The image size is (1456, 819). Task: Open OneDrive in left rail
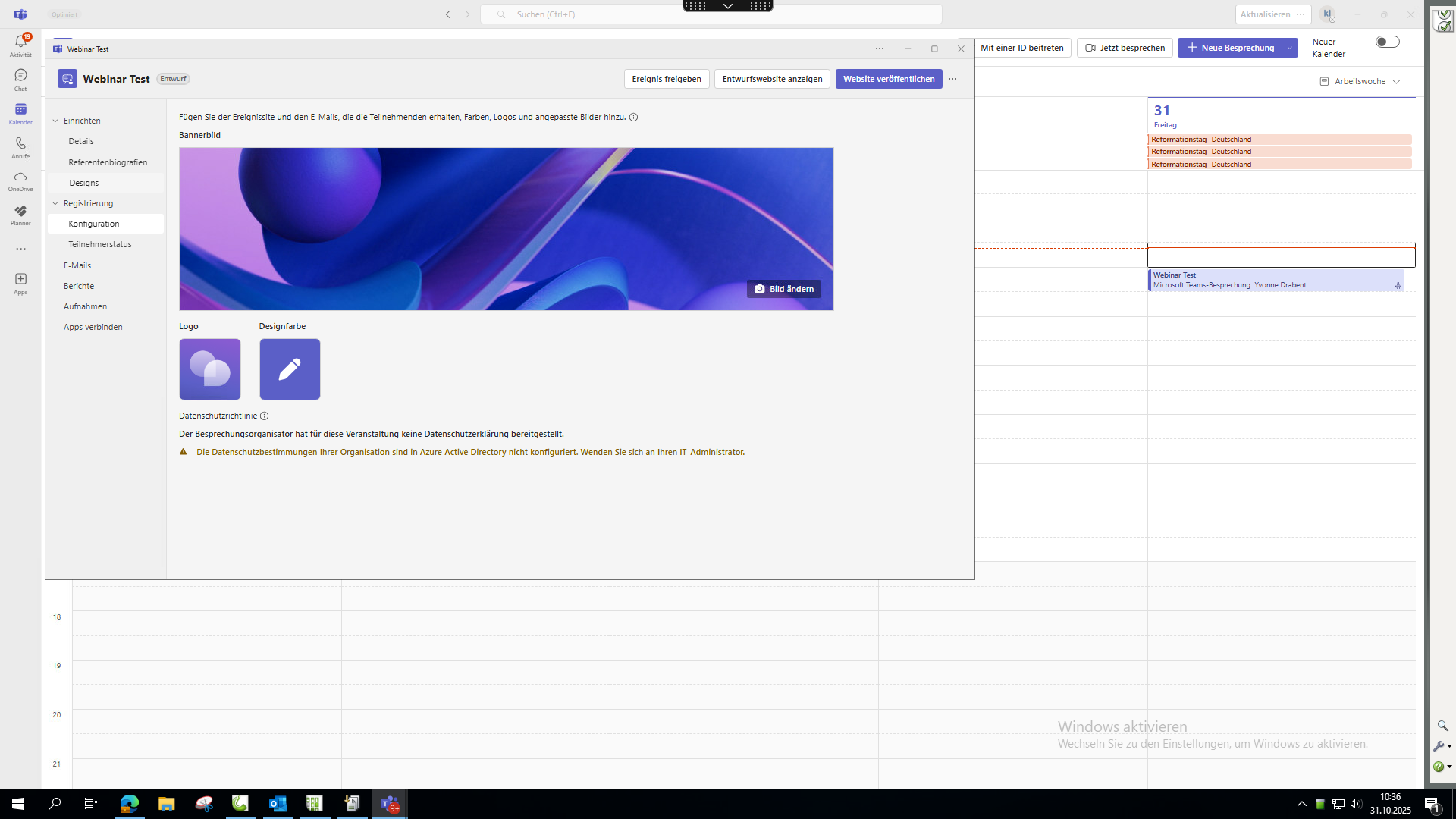(20, 180)
